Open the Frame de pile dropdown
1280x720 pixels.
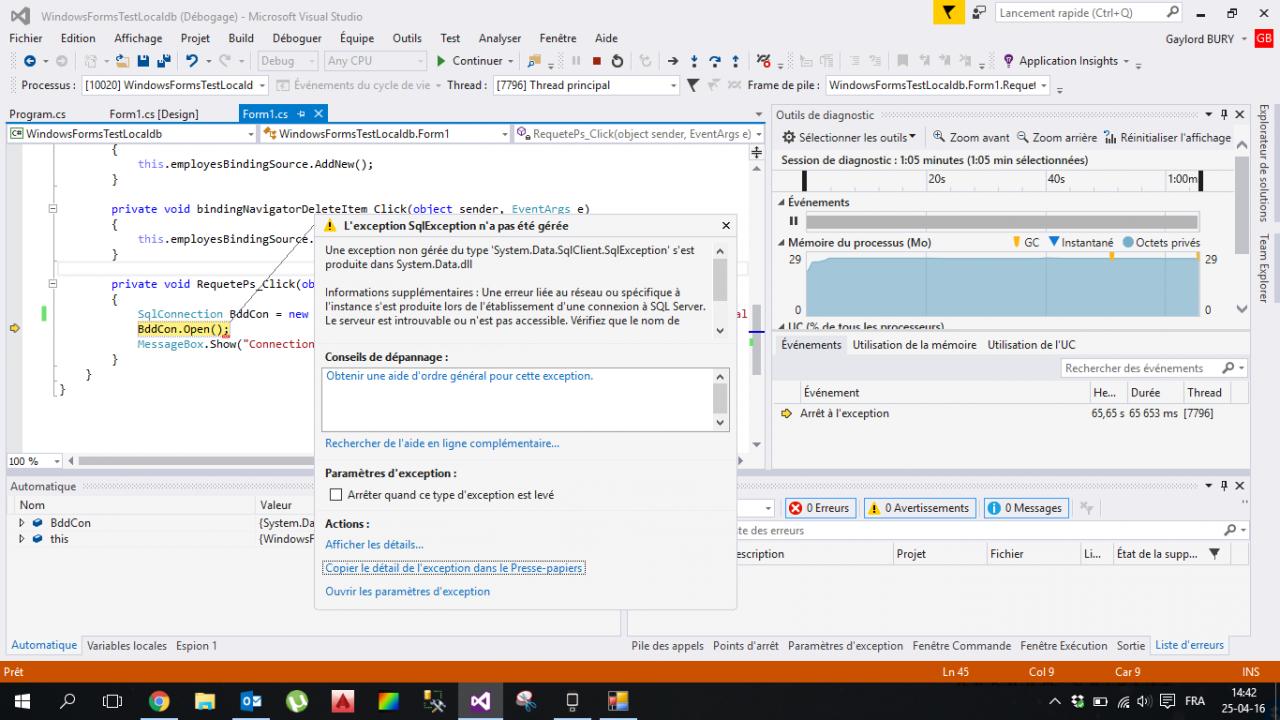[x=938, y=85]
